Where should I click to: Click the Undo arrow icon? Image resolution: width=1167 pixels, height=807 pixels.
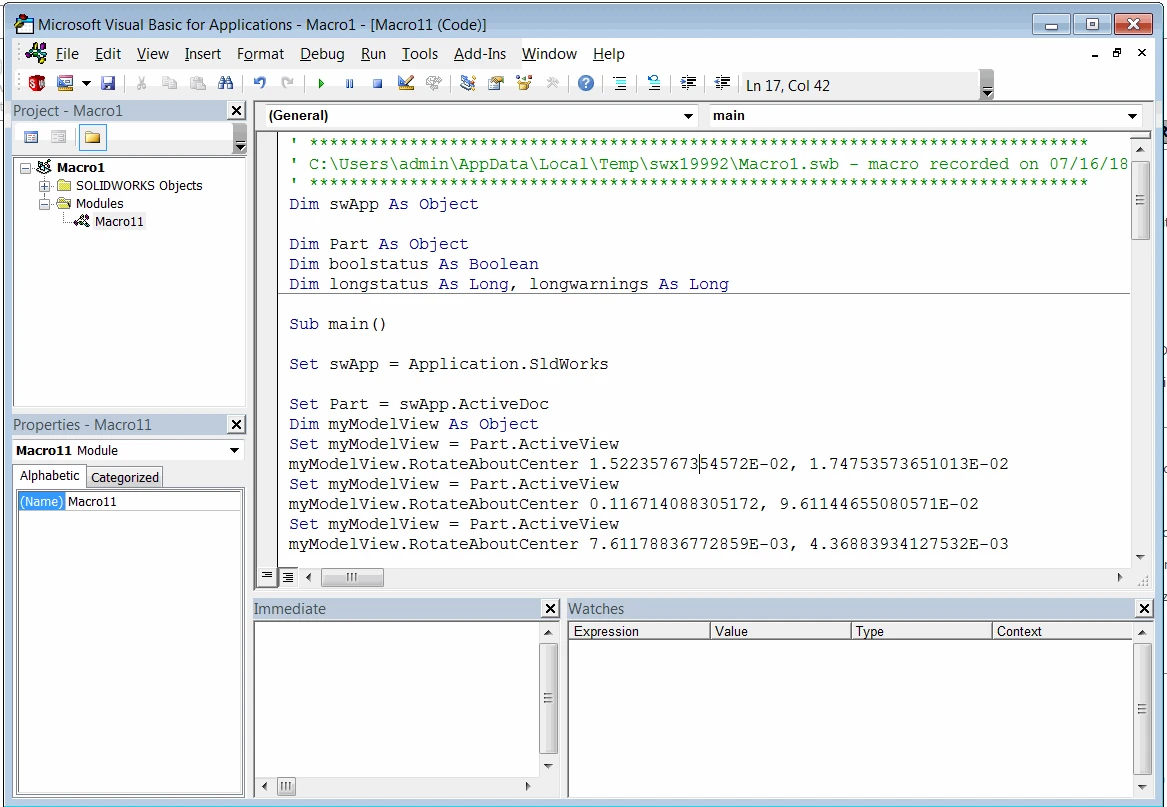pos(260,84)
